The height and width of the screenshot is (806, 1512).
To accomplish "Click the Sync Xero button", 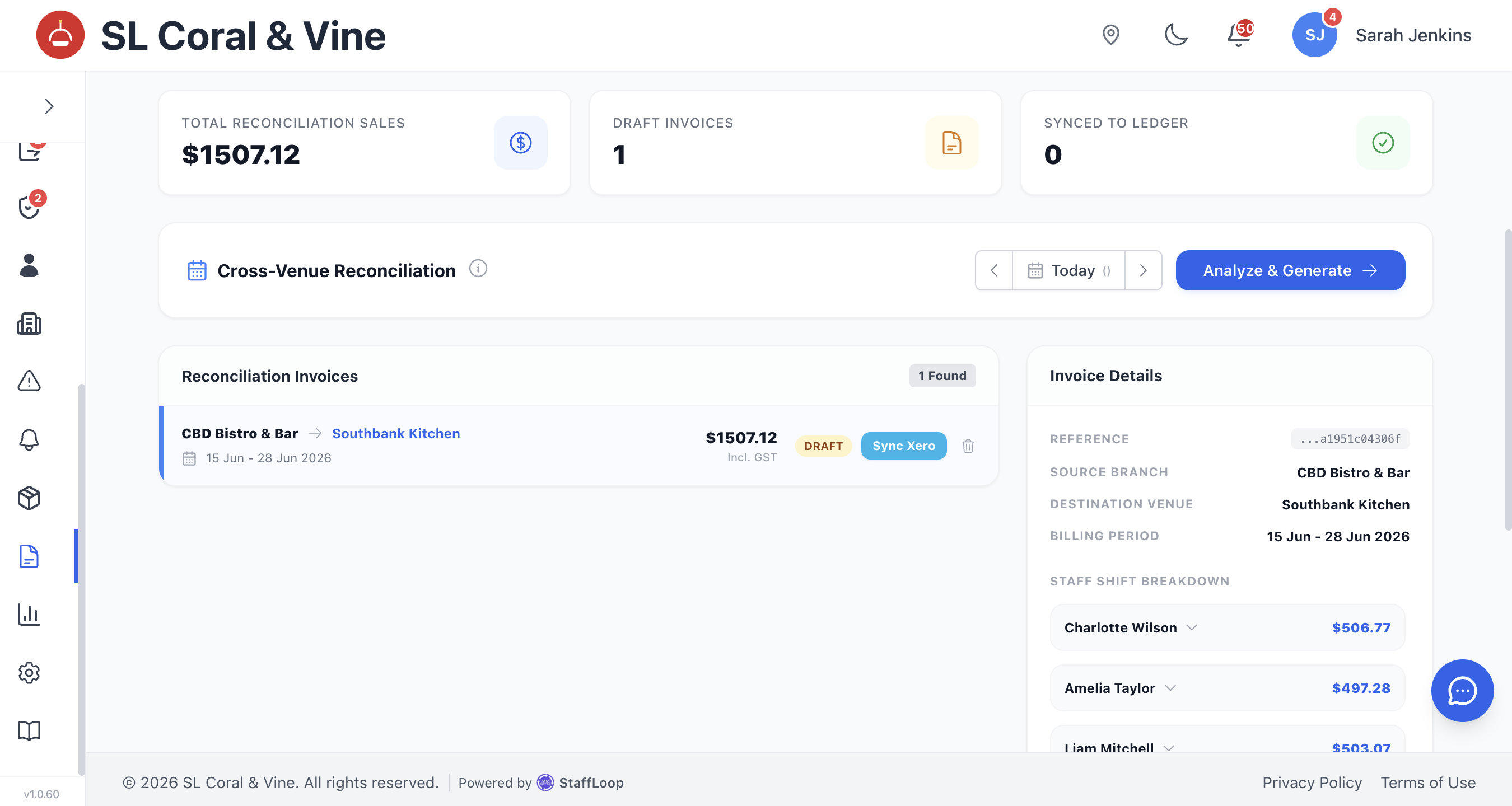I will (x=903, y=446).
